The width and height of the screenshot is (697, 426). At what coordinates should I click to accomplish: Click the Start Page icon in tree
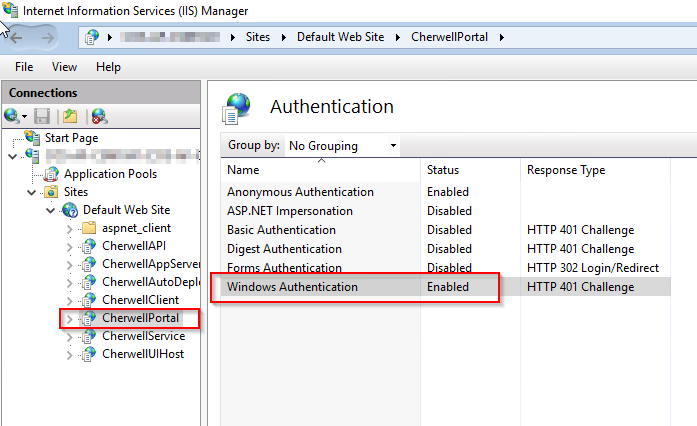[33, 138]
